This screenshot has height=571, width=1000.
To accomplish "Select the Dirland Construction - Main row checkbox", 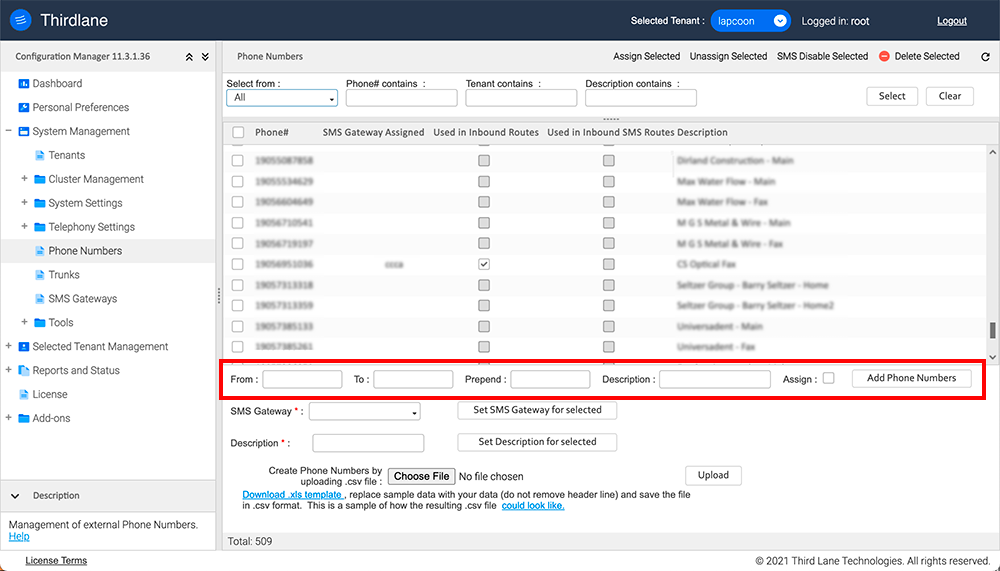I will [x=237, y=161].
